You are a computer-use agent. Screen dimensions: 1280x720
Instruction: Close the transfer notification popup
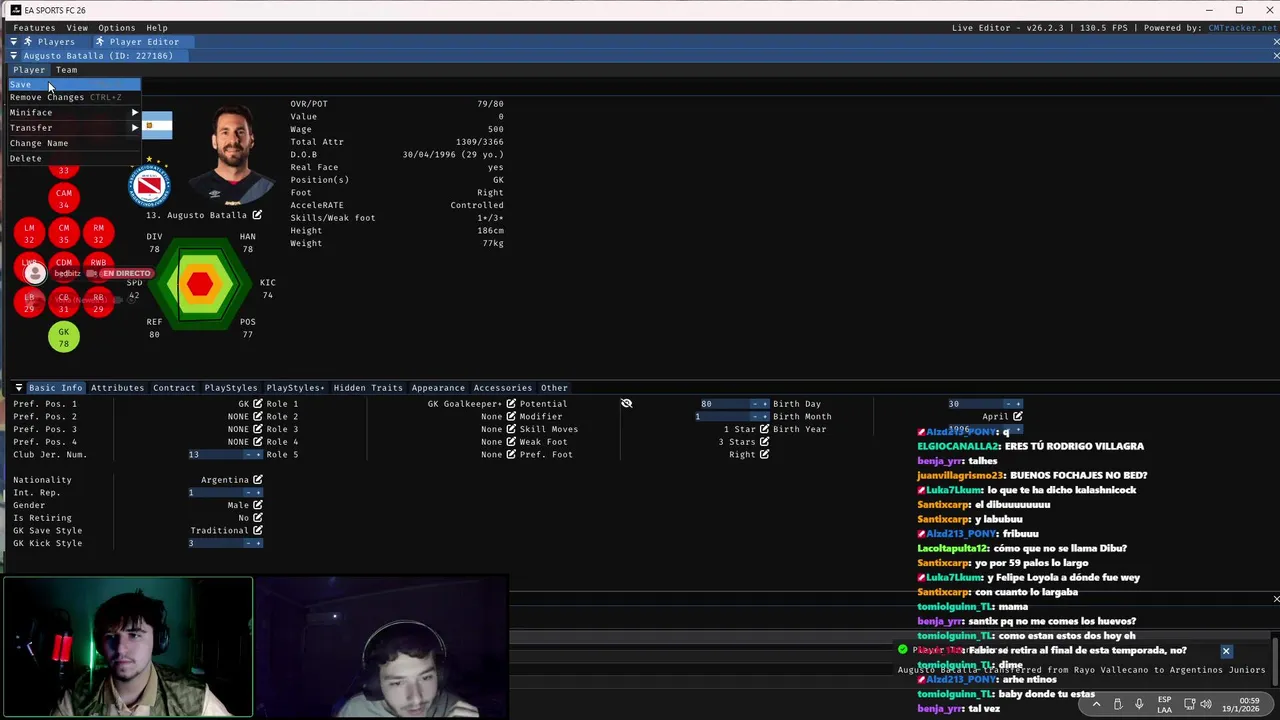(x=1226, y=651)
